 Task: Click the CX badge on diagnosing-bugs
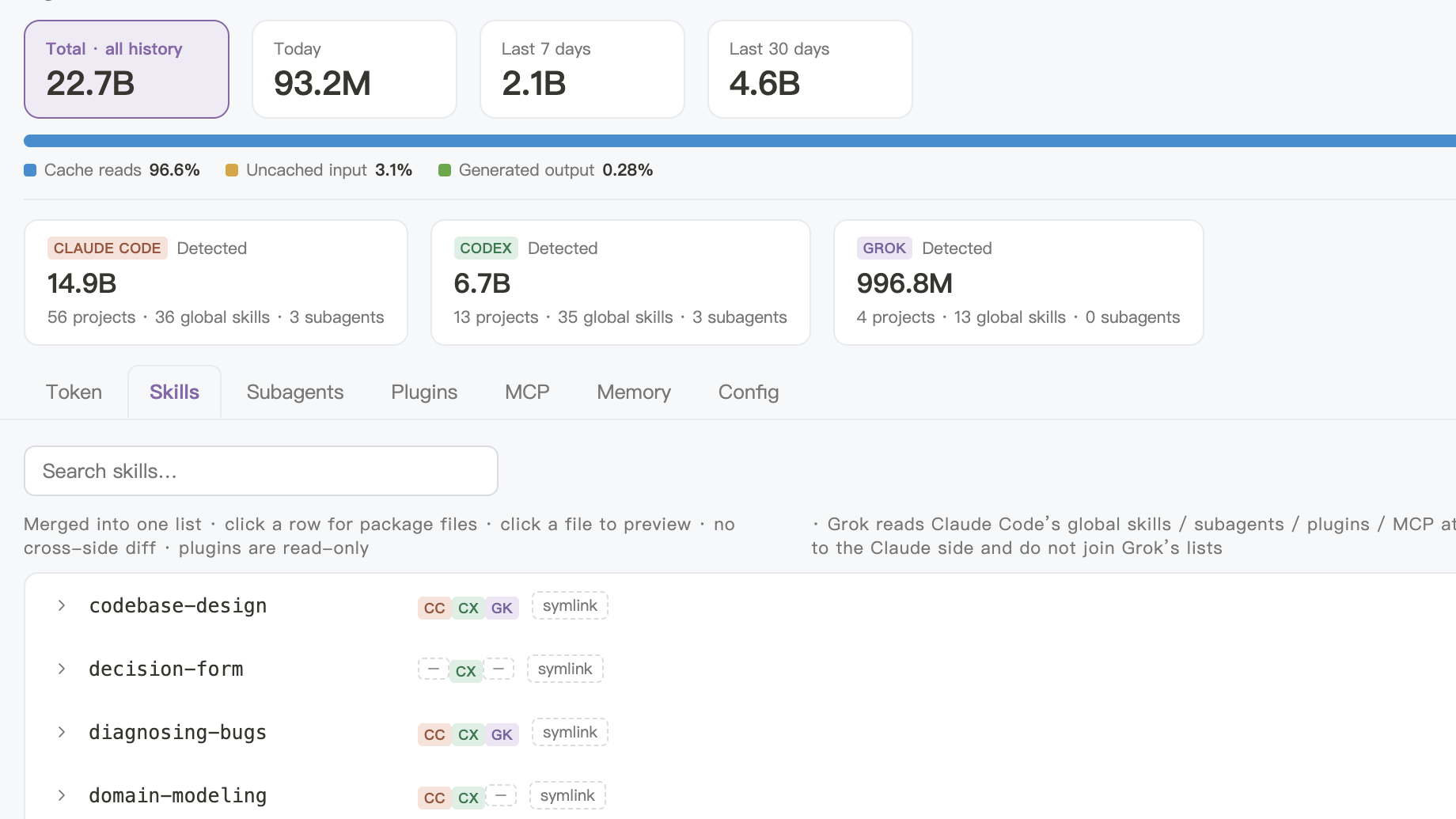[x=468, y=734]
